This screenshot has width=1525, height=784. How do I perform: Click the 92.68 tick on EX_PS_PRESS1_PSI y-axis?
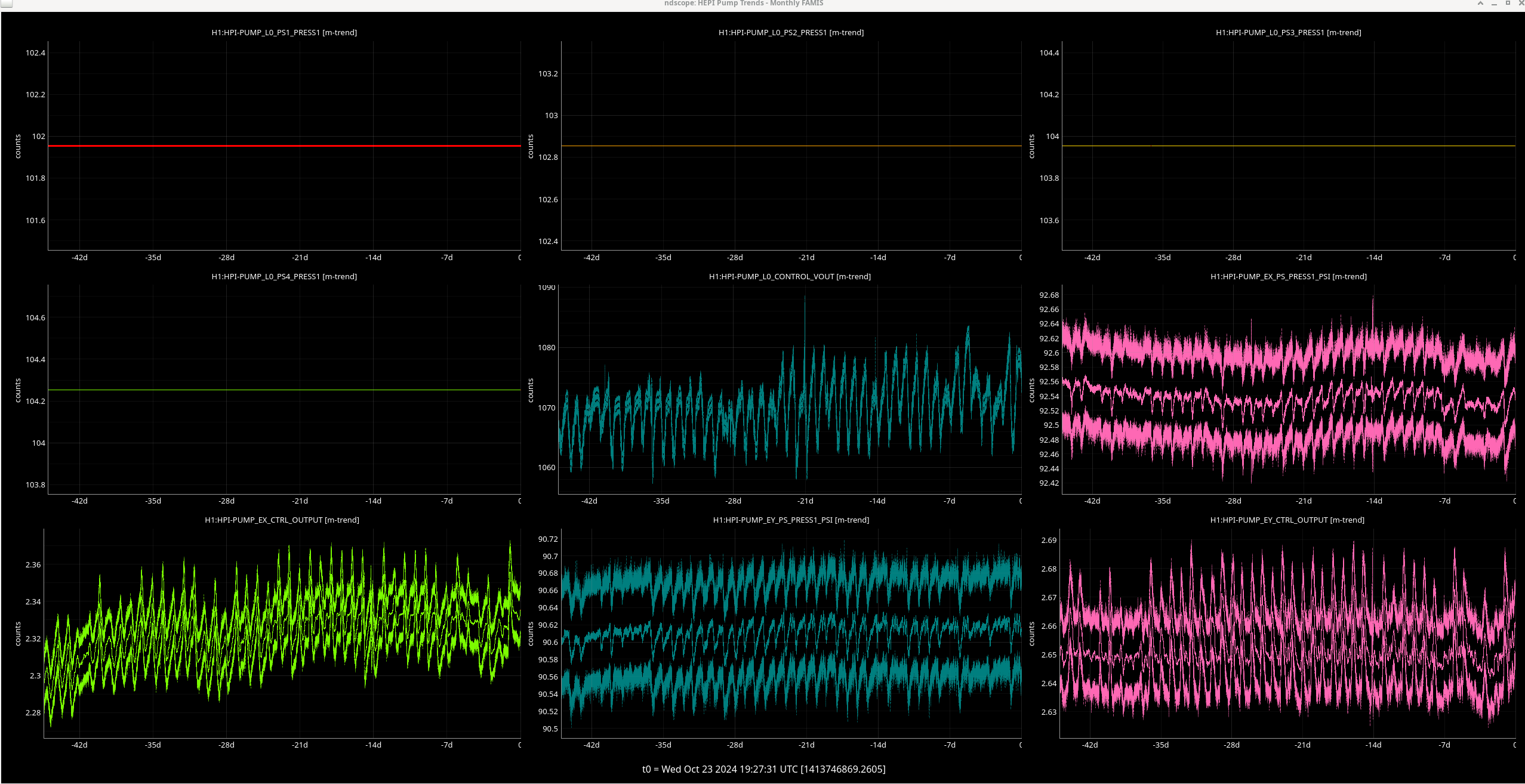(x=1049, y=295)
